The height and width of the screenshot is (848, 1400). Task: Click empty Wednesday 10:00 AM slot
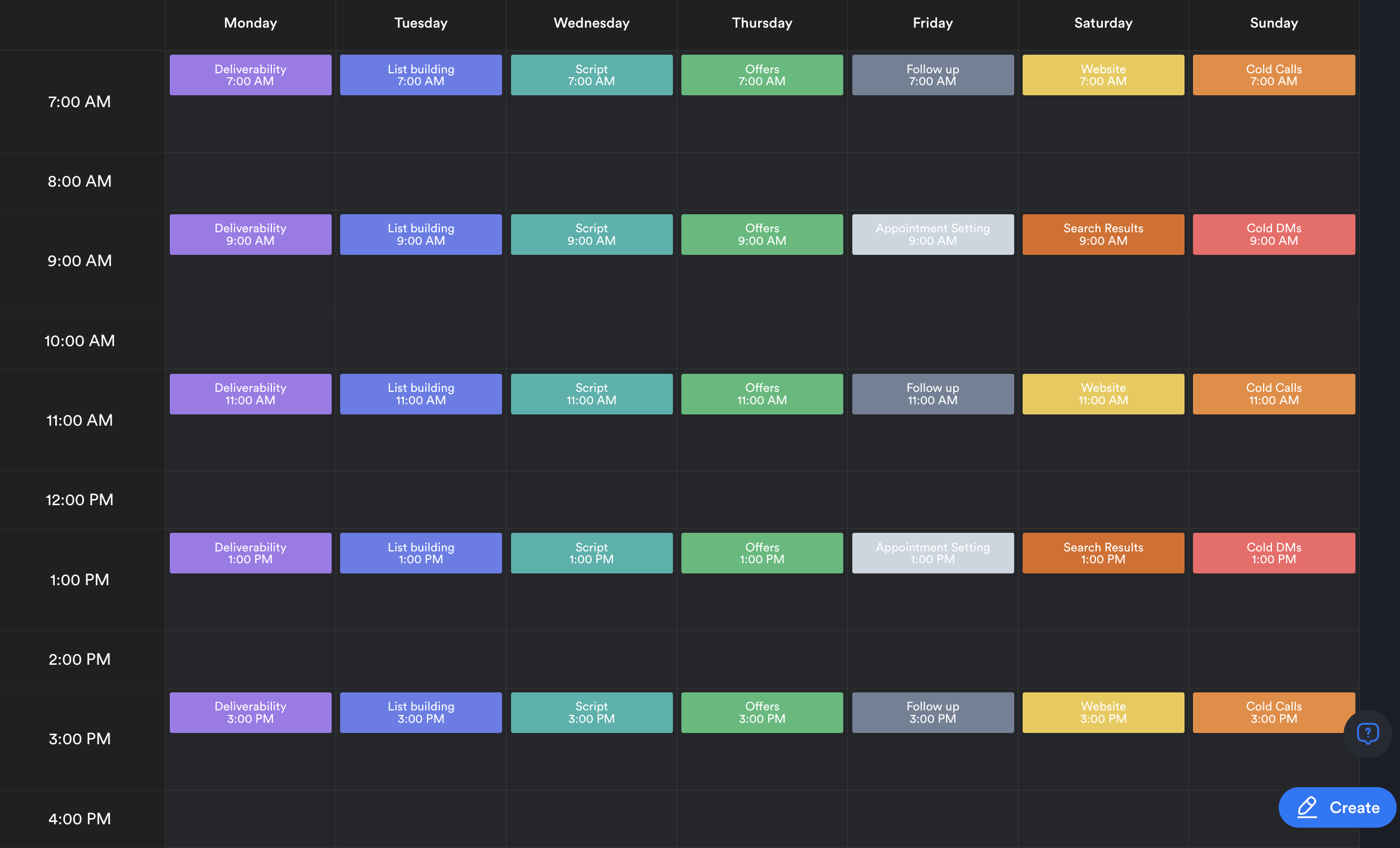click(591, 340)
